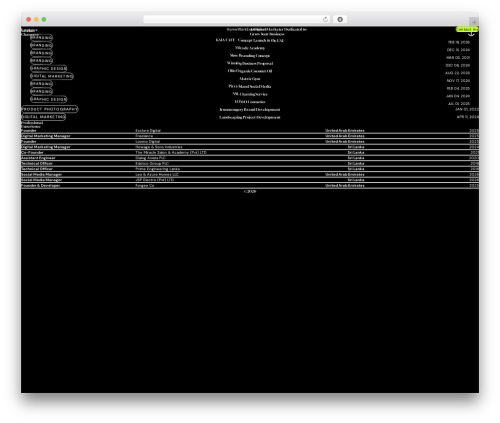
Task: Click the JAN 01 date in the Ironmongery row
Action: (467, 109)
